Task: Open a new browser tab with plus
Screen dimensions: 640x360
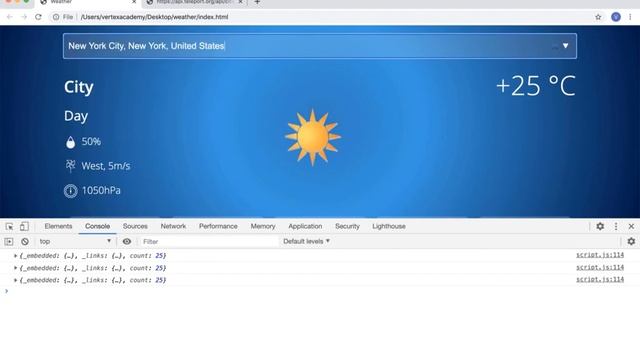Action: pos(257,2)
